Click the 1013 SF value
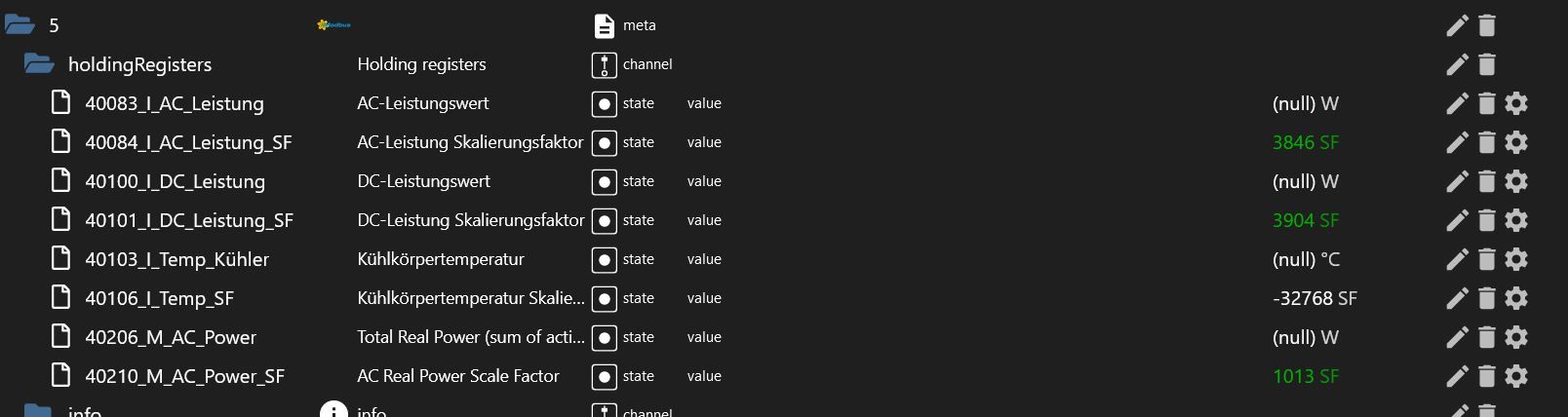The width and height of the screenshot is (1568, 417). (1306, 376)
